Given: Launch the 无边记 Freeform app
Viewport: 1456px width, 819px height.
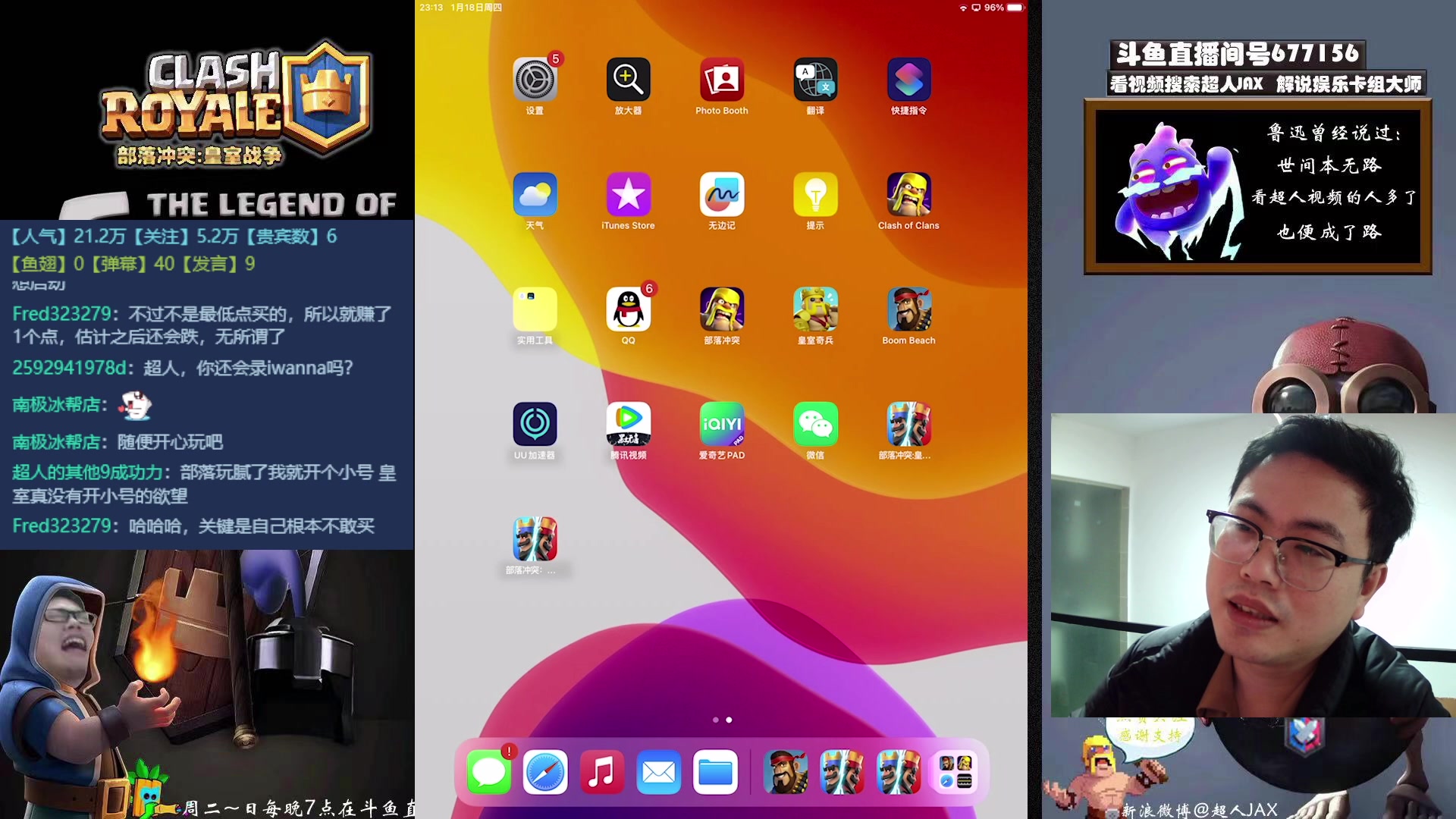Looking at the screenshot, I should [722, 195].
